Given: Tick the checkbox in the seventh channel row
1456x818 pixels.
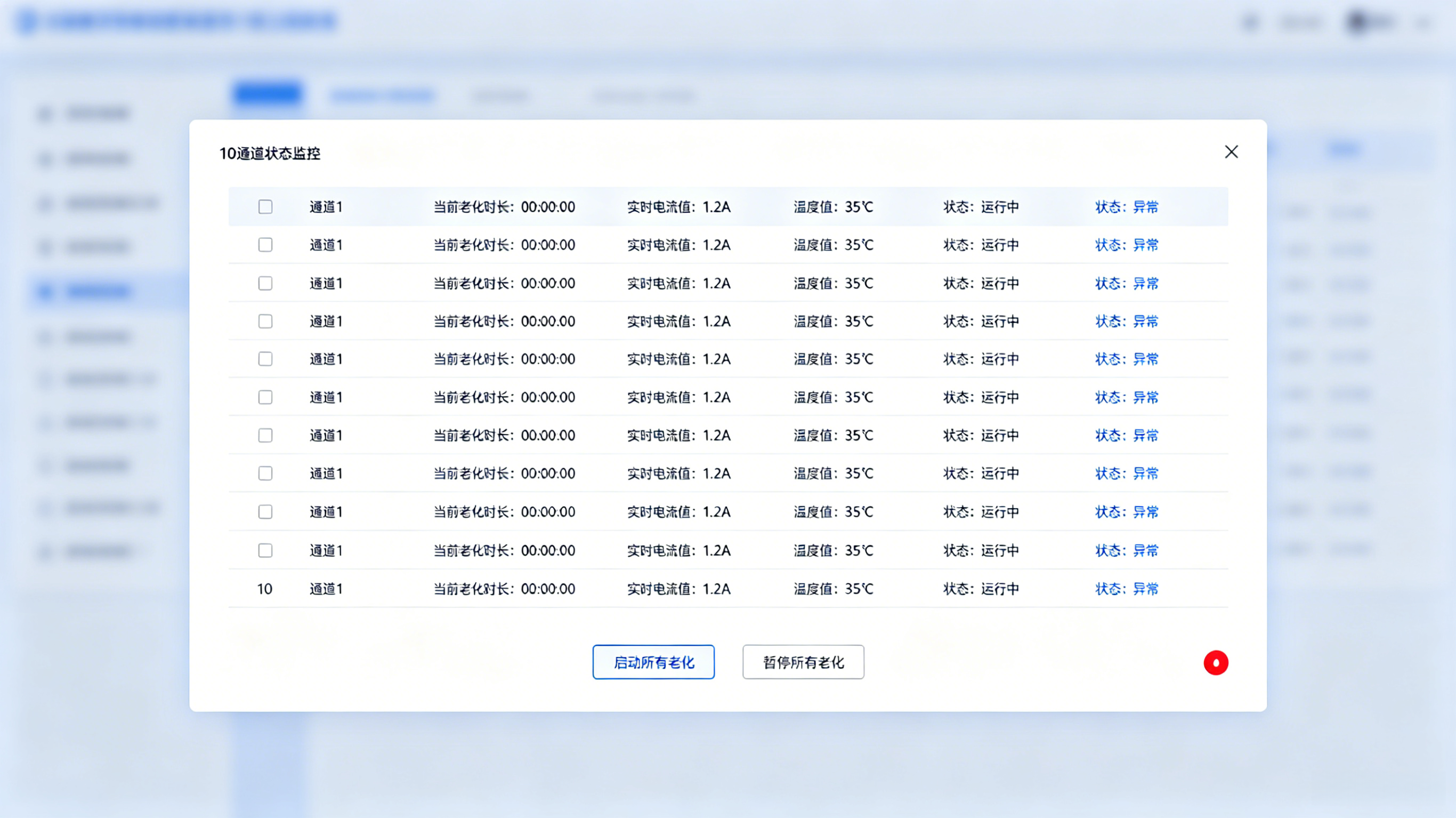Looking at the screenshot, I should 265,436.
